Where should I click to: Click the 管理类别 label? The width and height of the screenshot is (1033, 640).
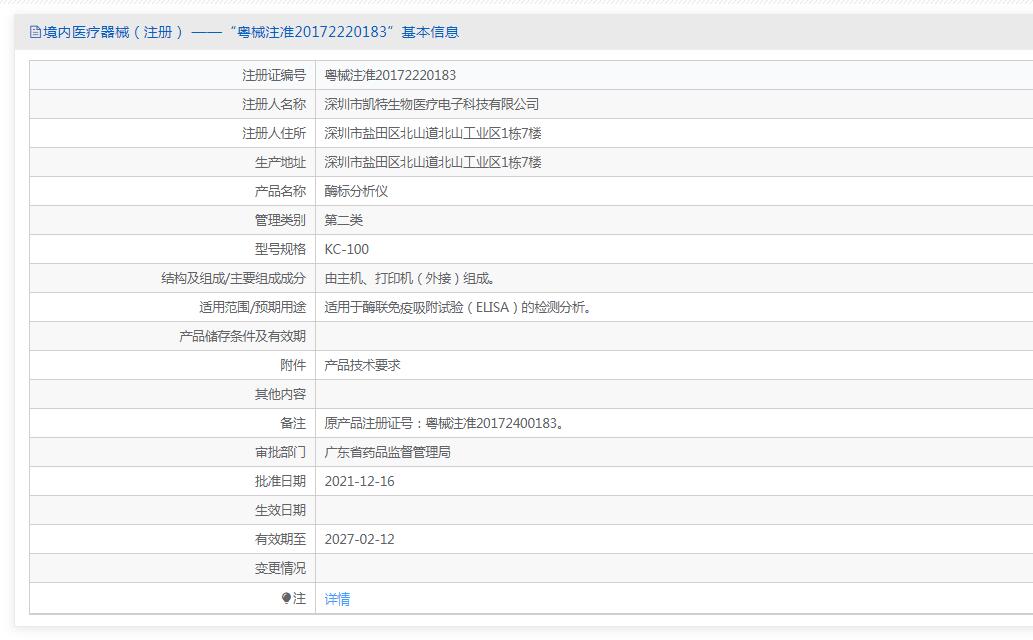(x=281, y=220)
